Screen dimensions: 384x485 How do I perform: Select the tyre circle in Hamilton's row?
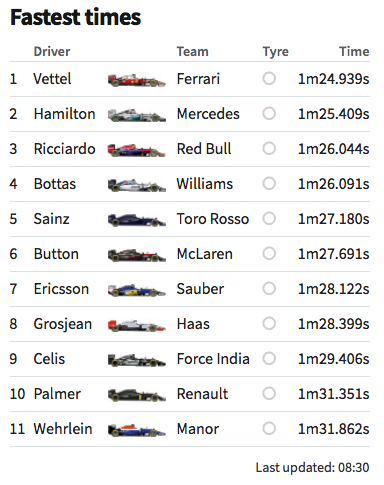pos(269,114)
